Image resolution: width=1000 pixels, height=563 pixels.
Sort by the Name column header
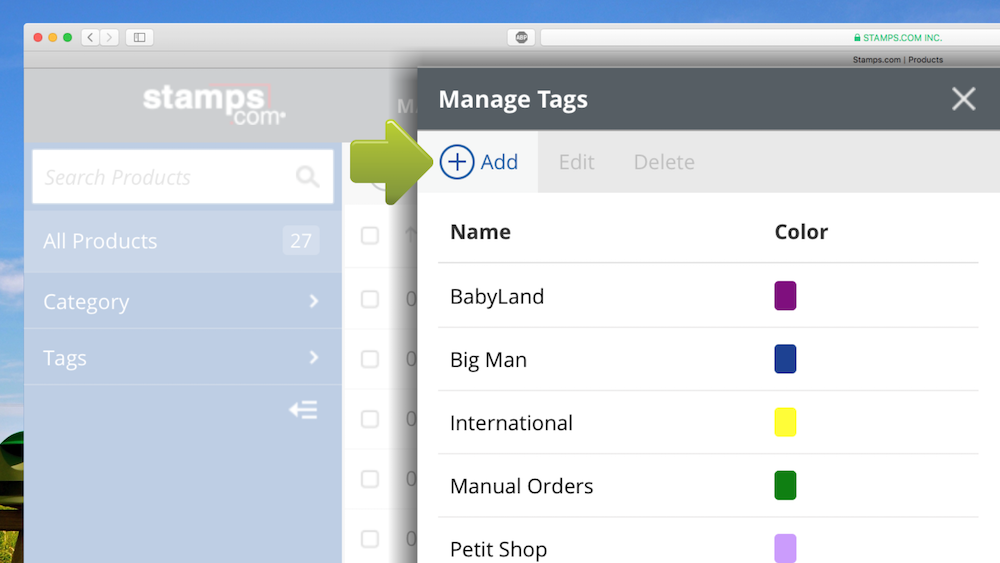pos(480,231)
